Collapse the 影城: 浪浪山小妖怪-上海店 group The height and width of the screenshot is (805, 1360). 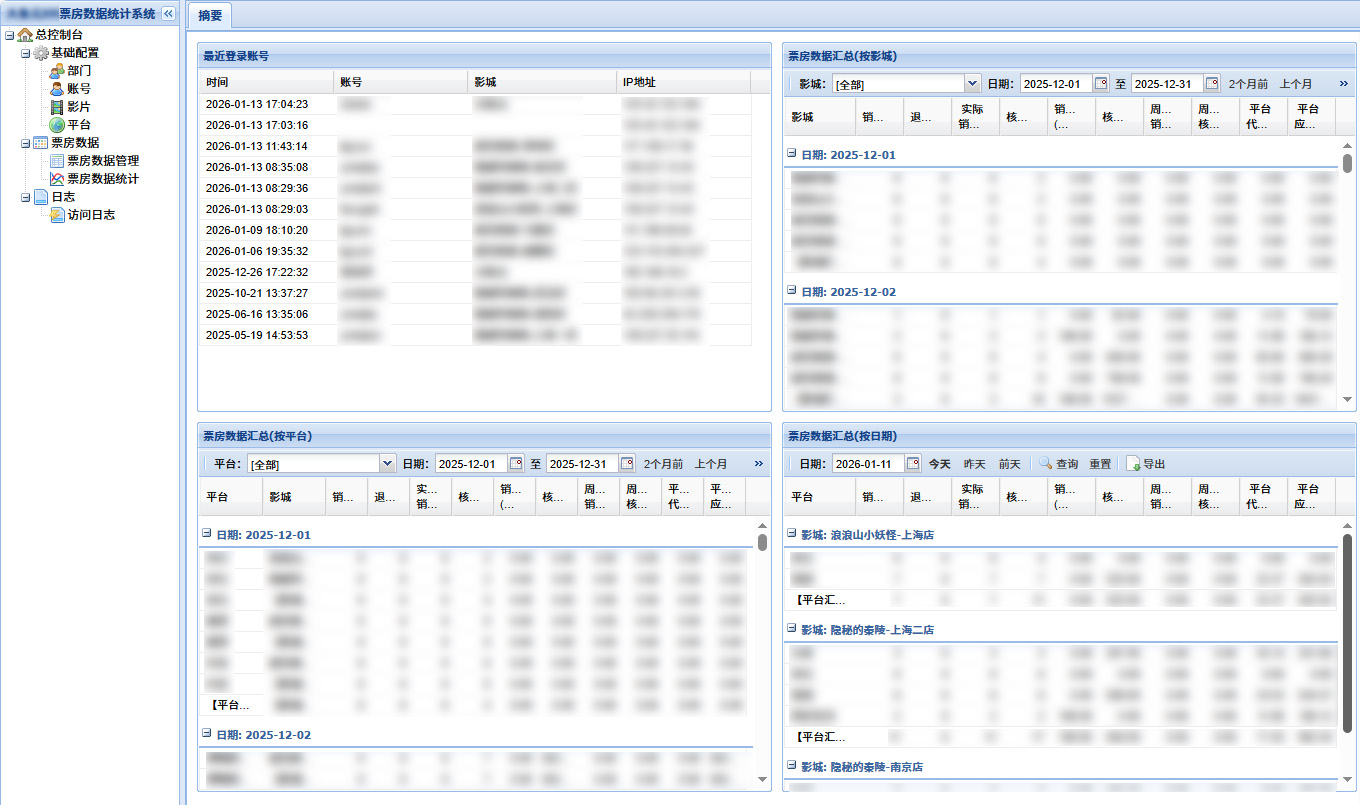[792, 534]
